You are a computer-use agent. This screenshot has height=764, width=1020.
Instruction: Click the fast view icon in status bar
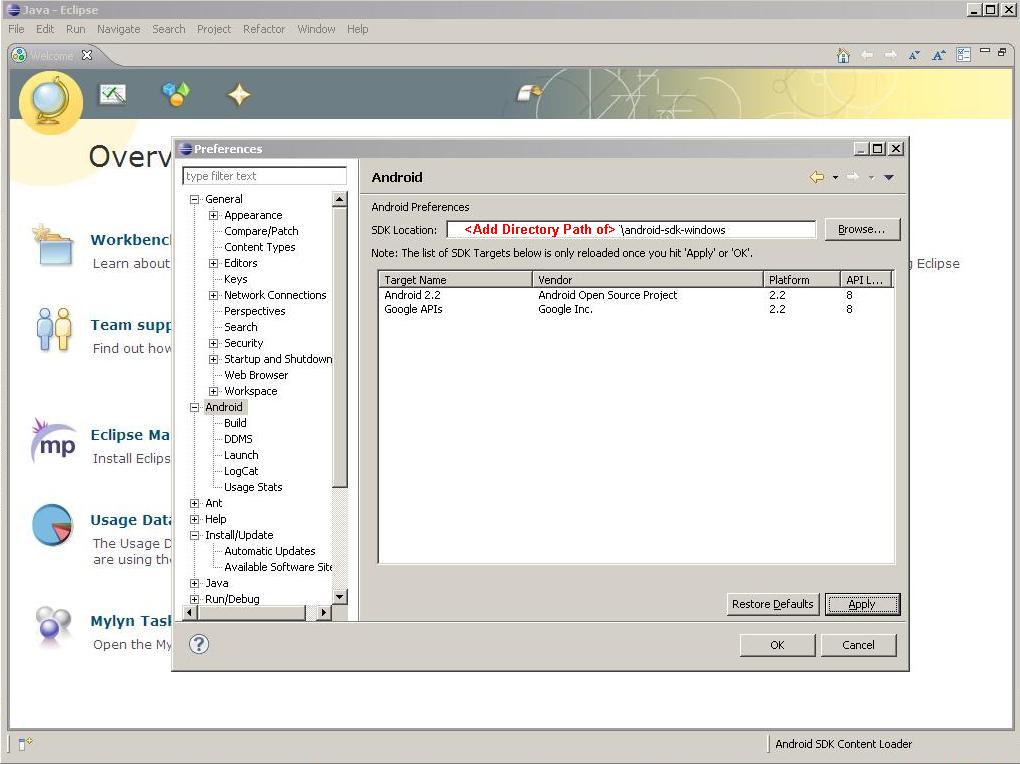(x=25, y=743)
